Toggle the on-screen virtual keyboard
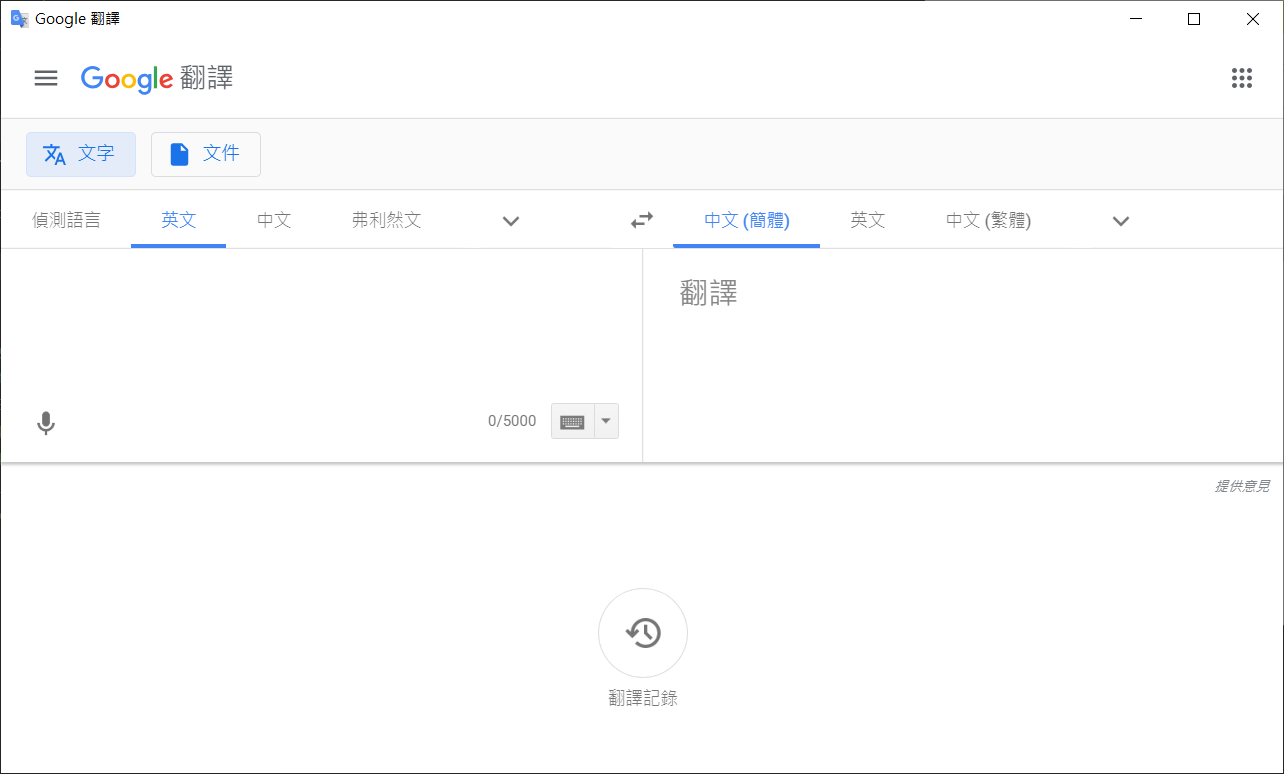The image size is (1284, 774). [x=572, y=421]
